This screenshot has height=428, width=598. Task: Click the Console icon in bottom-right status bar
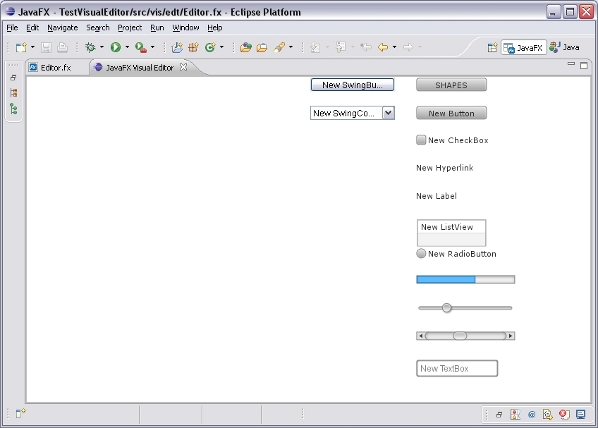tap(580, 415)
